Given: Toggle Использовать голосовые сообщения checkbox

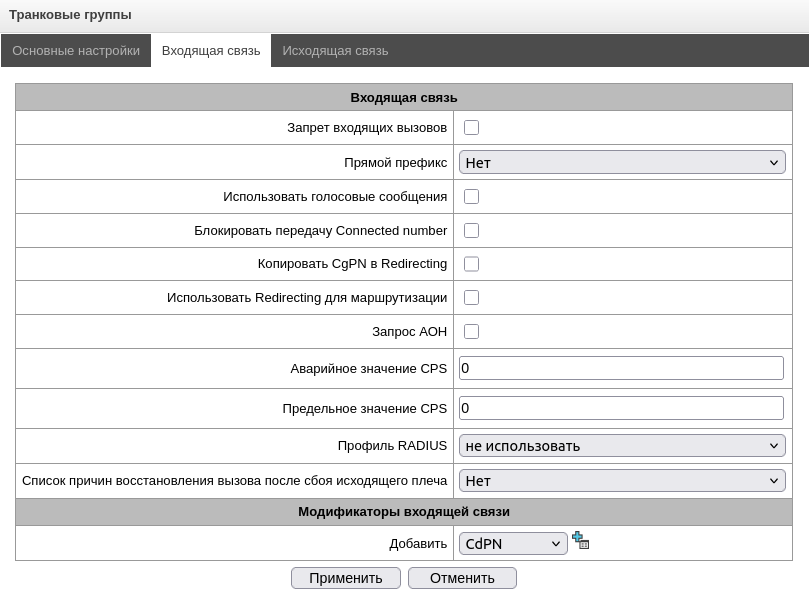Looking at the screenshot, I should [471, 197].
